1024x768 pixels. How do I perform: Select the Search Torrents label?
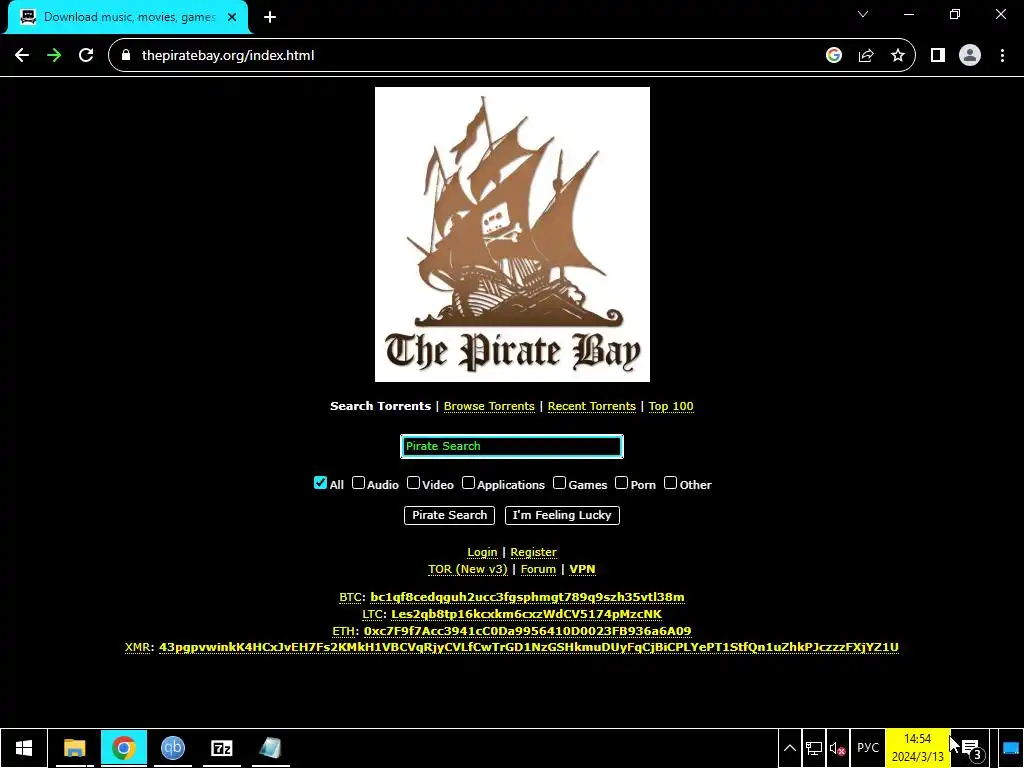[x=380, y=406]
